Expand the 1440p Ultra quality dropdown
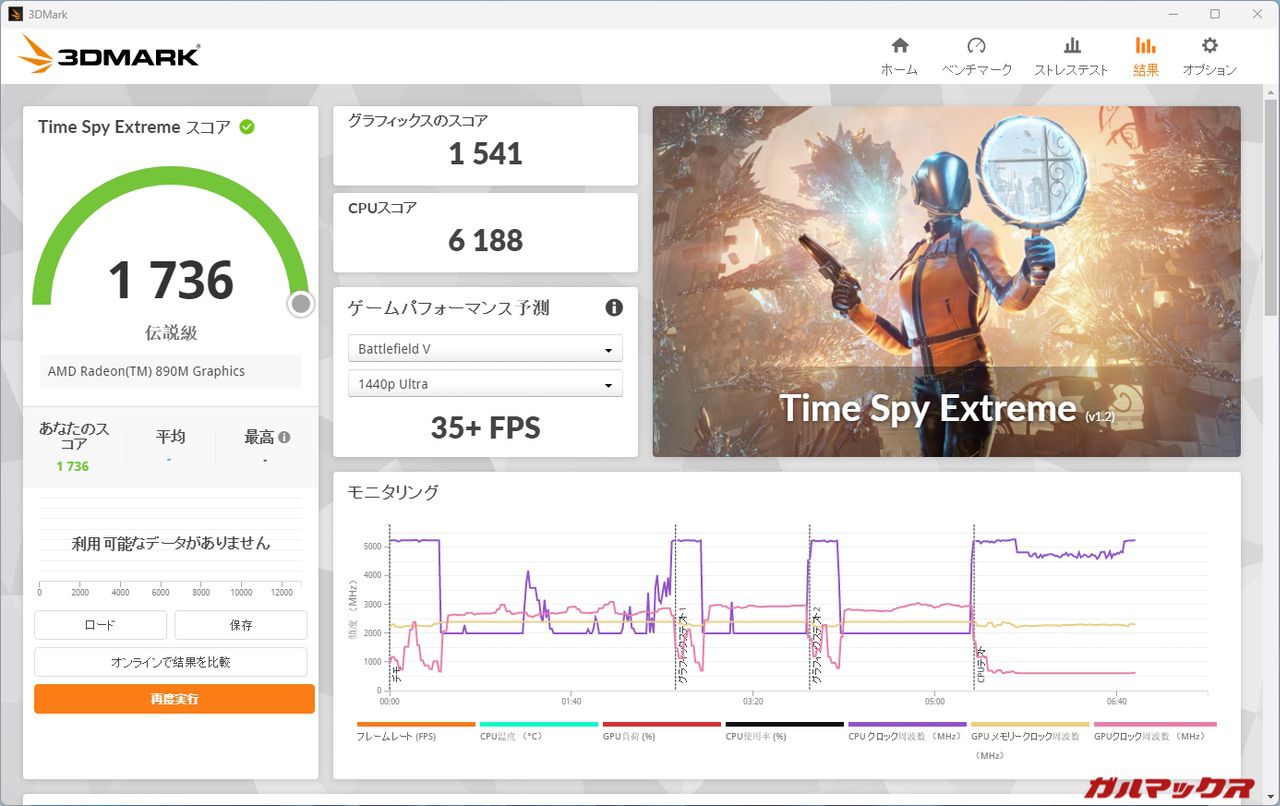Image resolution: width=1280 pixels, height=806 pixels. pyautogui.click(x=485, y=384)
